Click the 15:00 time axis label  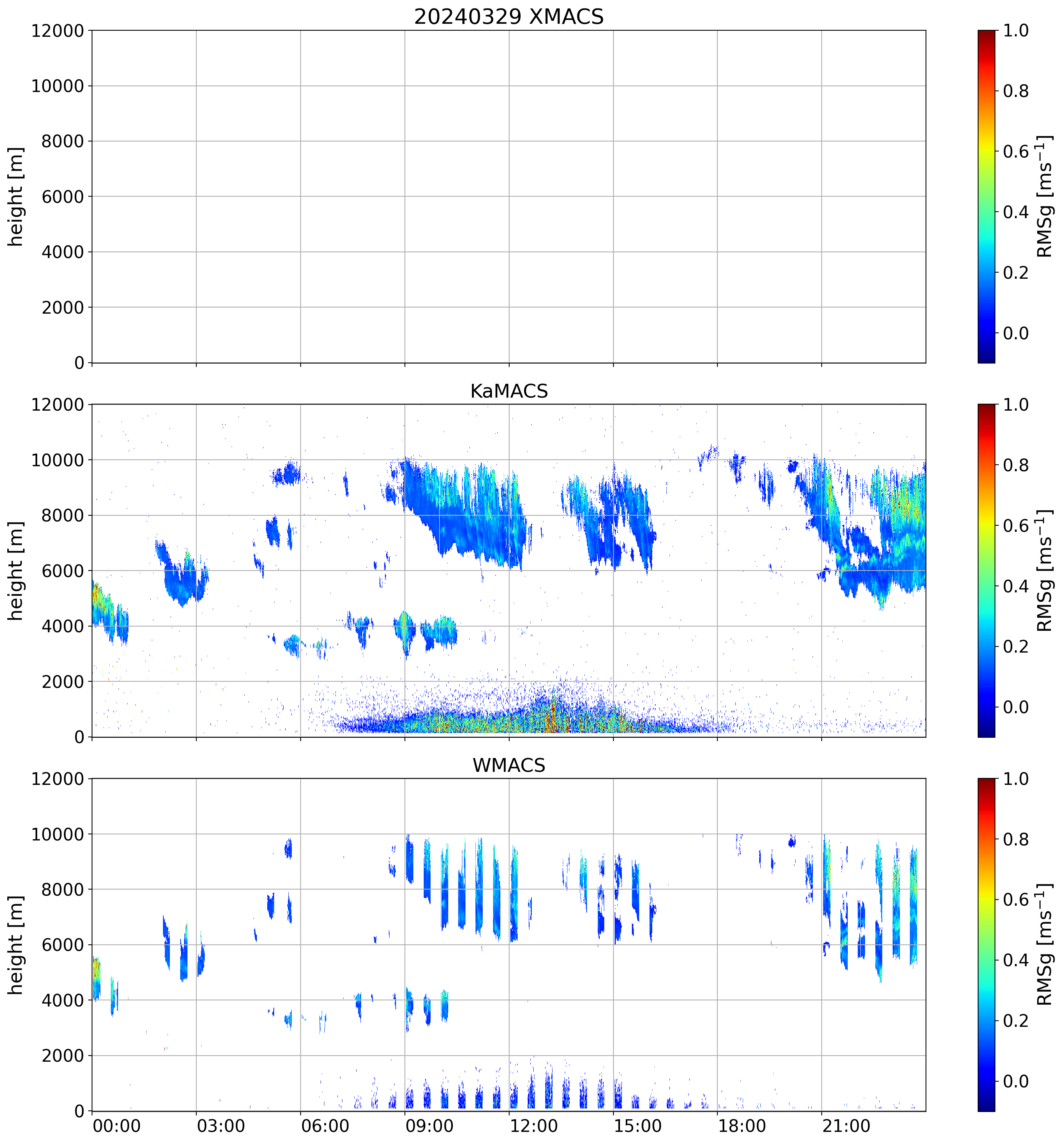coord(638,1126)
